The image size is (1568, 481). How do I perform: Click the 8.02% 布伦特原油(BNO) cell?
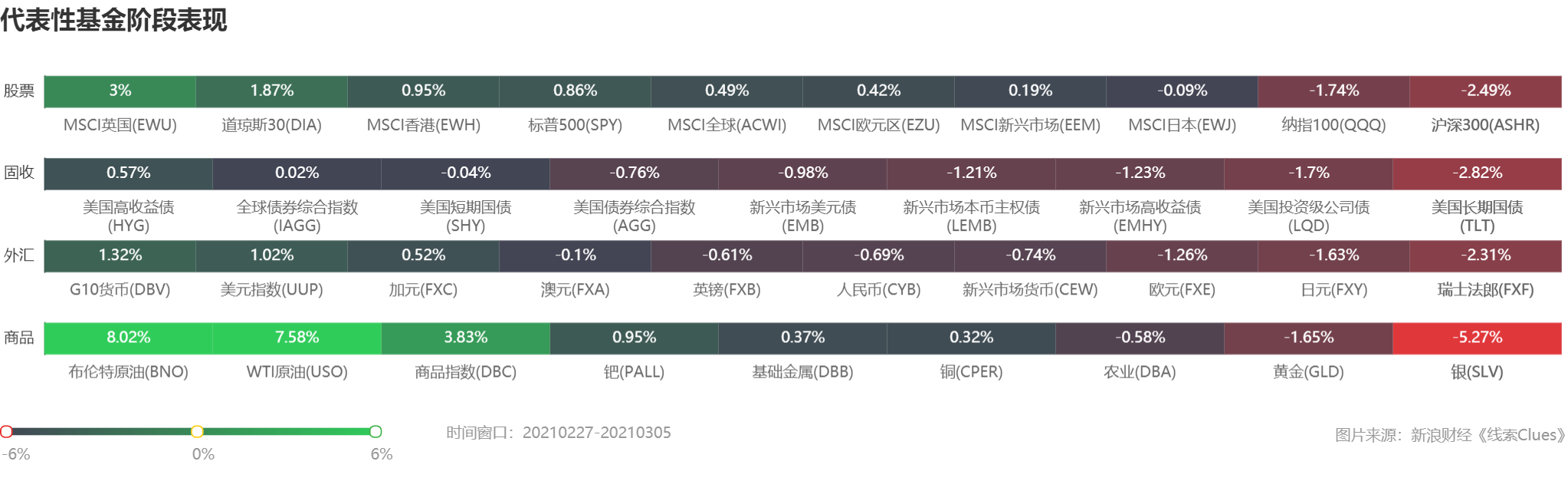(x=128, y=338)
